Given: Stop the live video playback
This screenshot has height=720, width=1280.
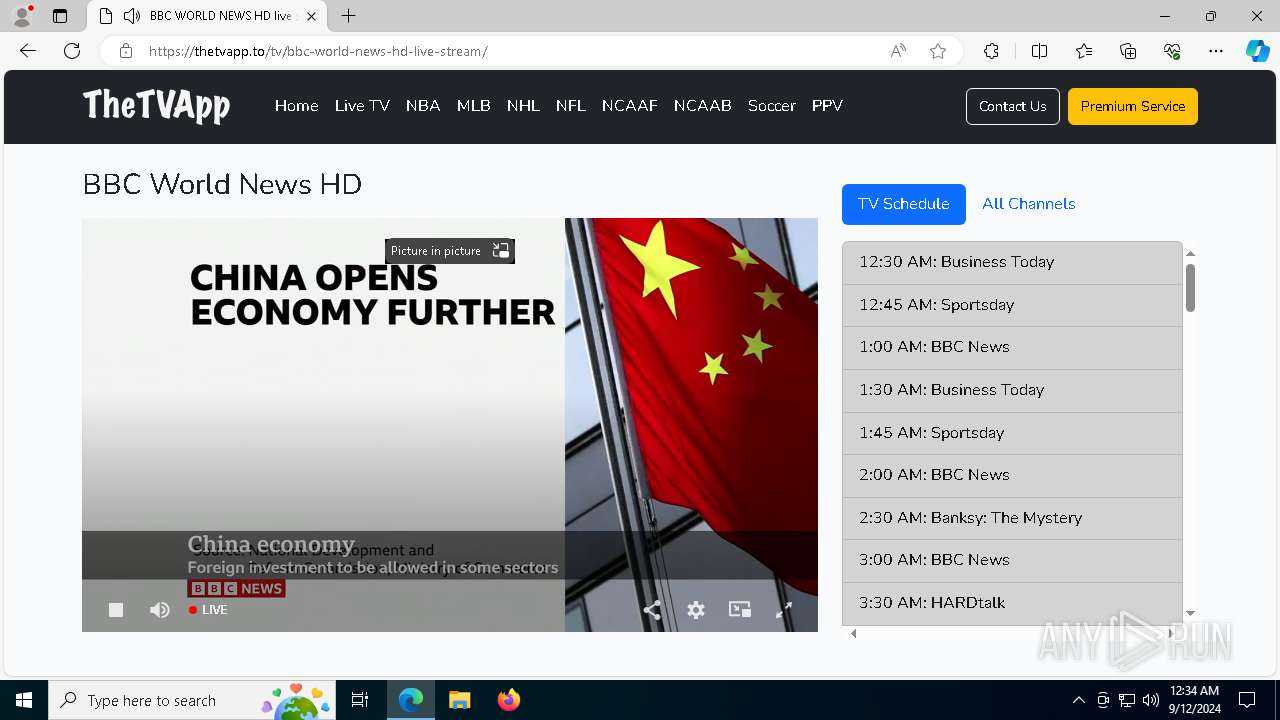Looking at the screenshot, I should coord(116,610).
